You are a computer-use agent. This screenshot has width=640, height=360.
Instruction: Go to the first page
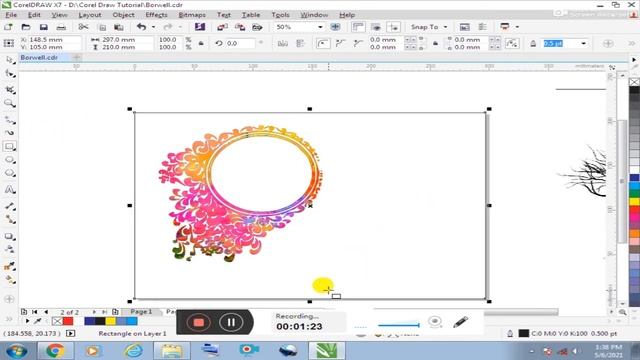[x=35, y=312]
